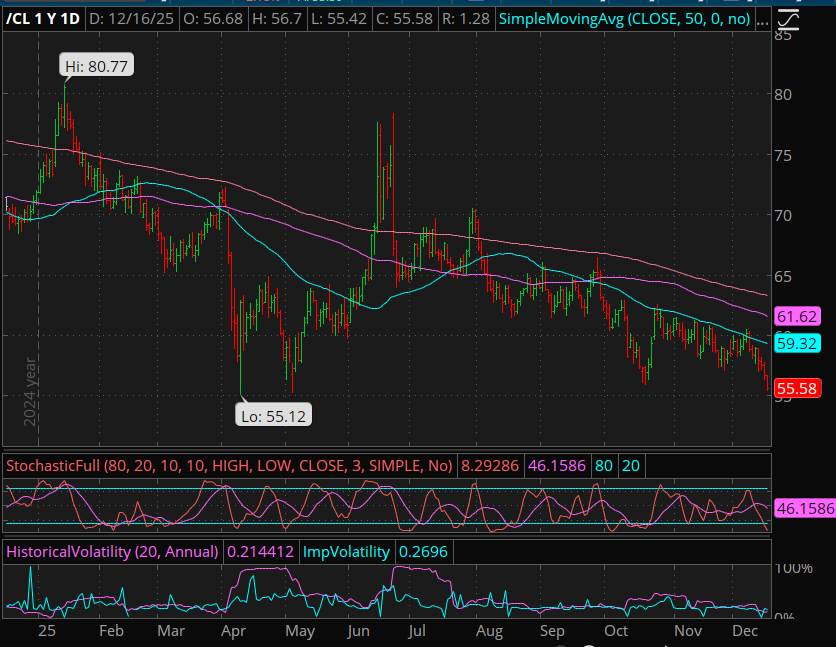Click the Lo: 55.12 price bubble

coord(274,416)
